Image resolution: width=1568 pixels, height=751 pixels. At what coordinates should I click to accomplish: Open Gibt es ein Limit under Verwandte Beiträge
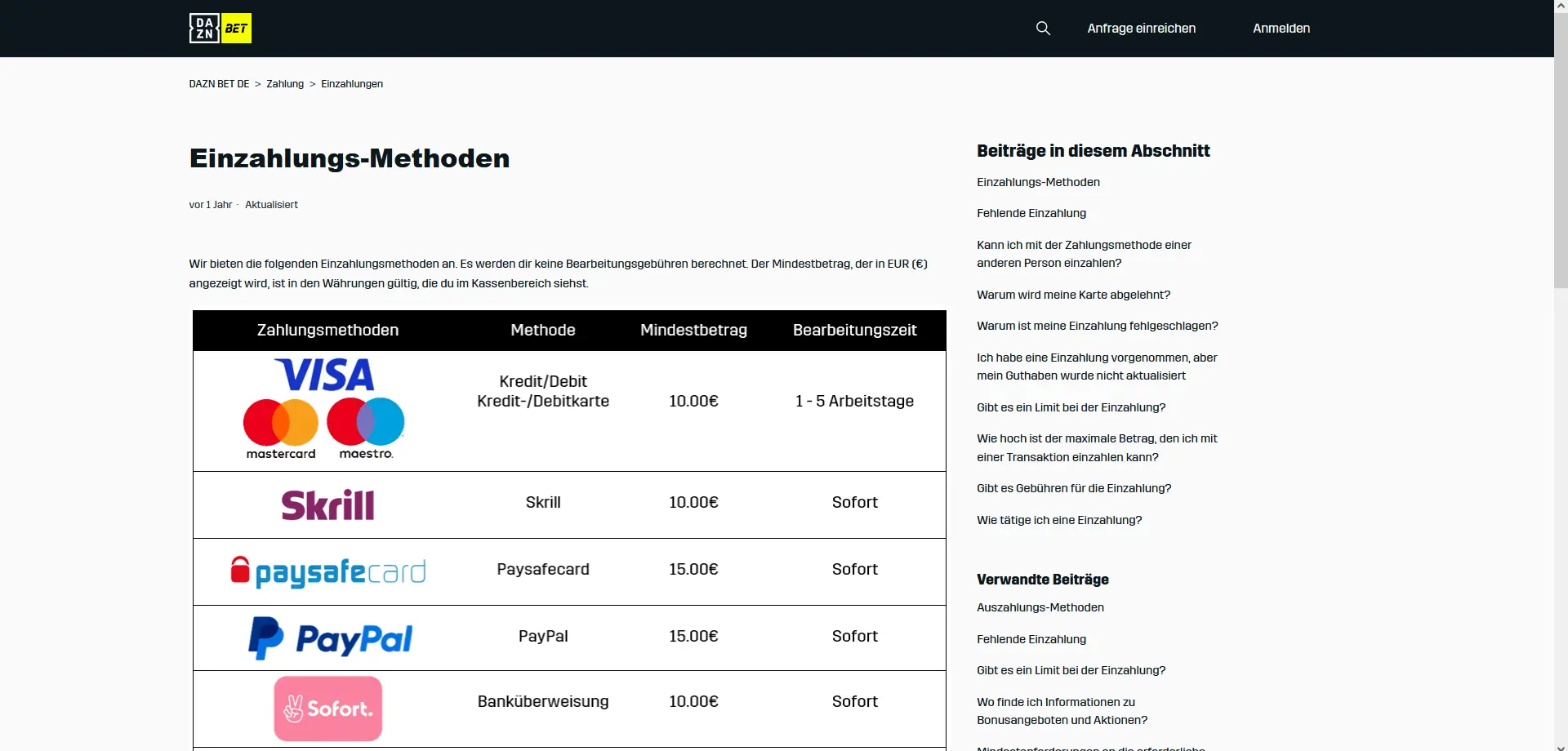1071,670
